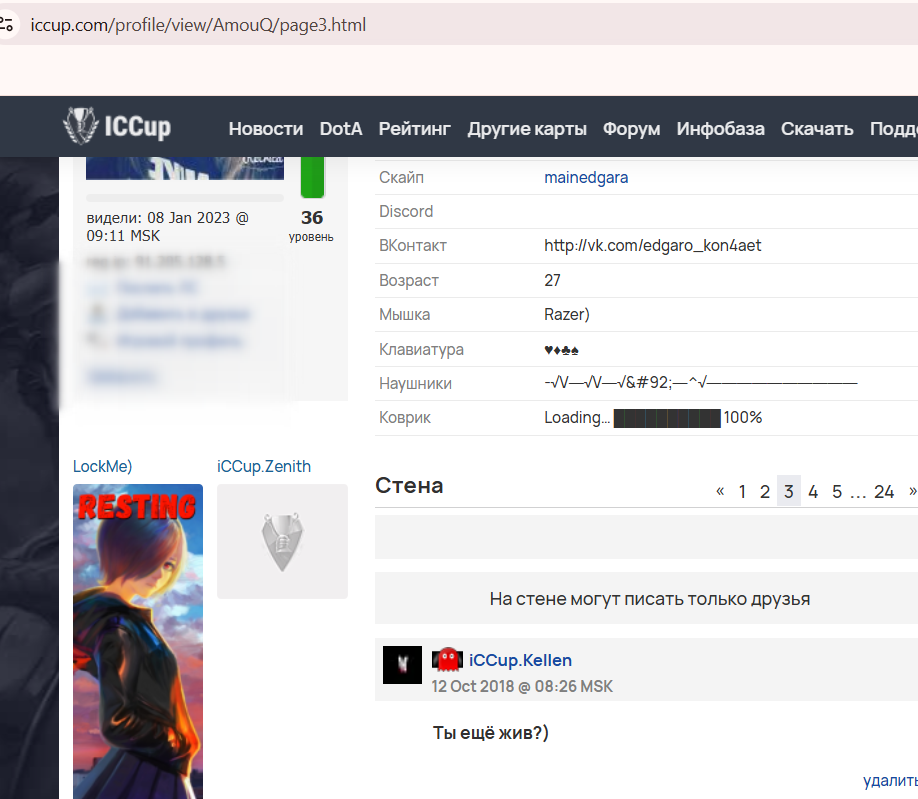
Task: Click the Discord label row
Action: (x=406, y=211)
